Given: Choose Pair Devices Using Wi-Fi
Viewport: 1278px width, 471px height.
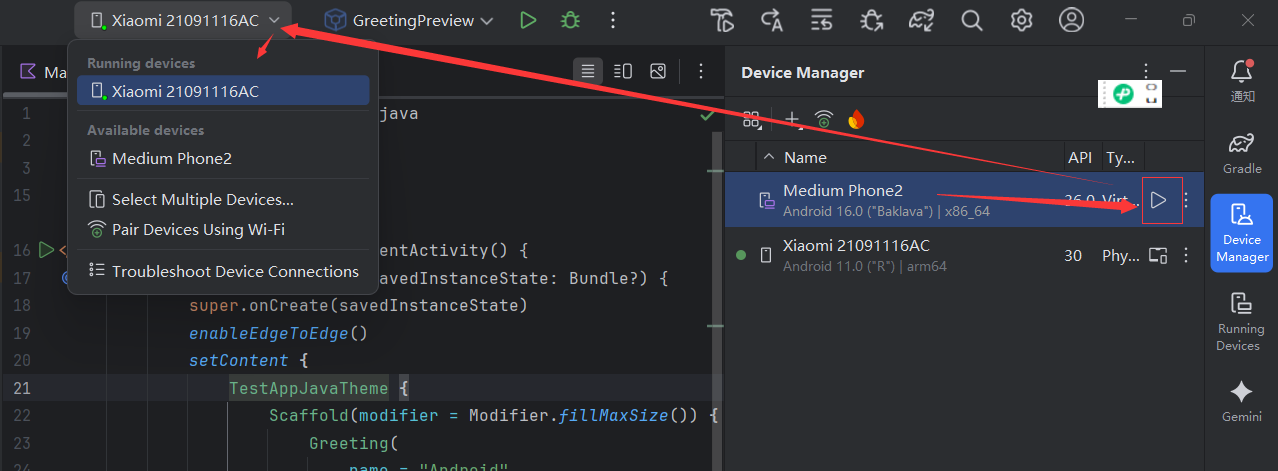Looking at the screenshot, I should [223, 229].
